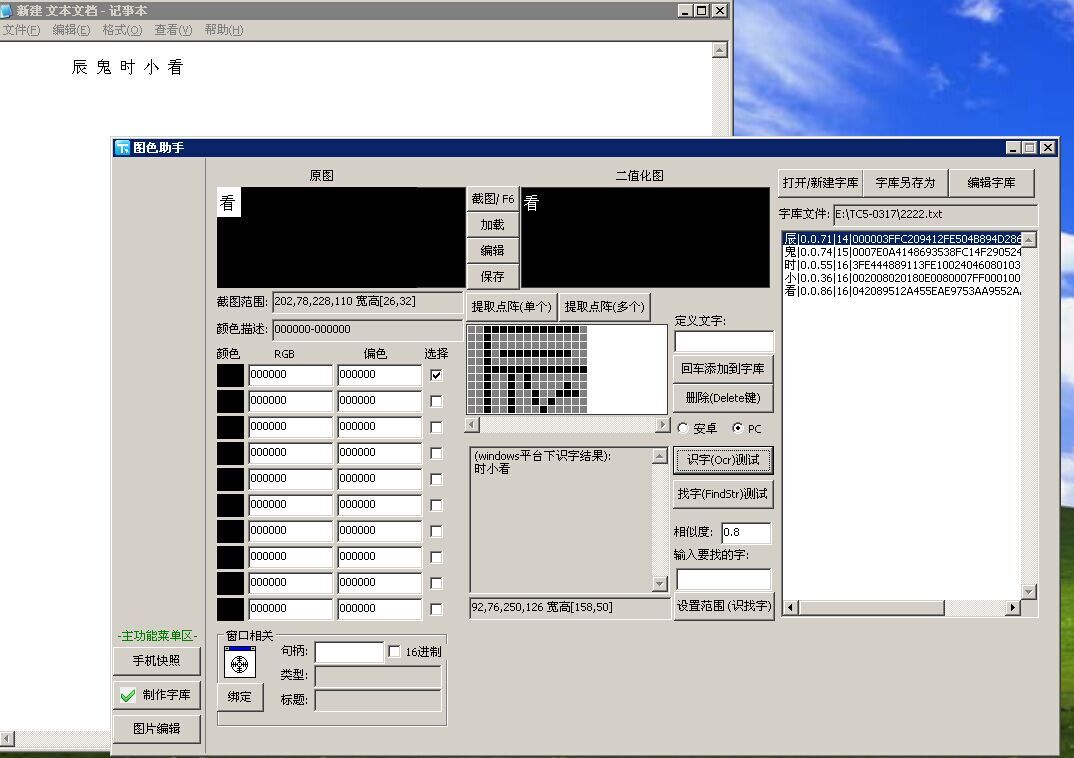Click the dot-matrix scrollbar right arrow

[x=661, y=425]
